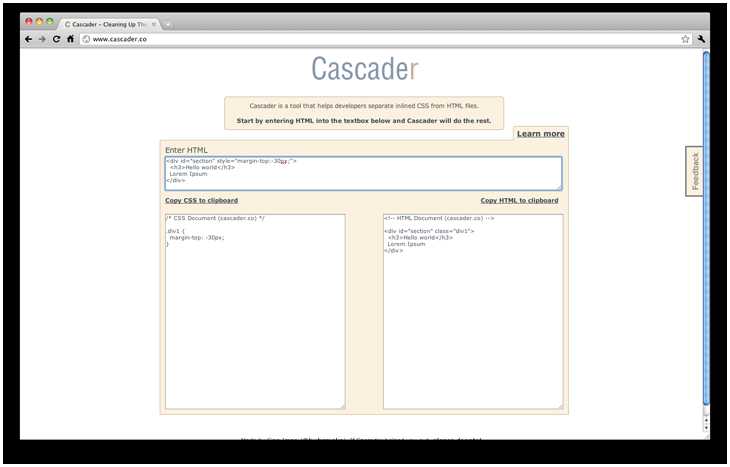This screenshot has width=730, height=467.
Task: Click the site icon in address bar
Action: 86,40
